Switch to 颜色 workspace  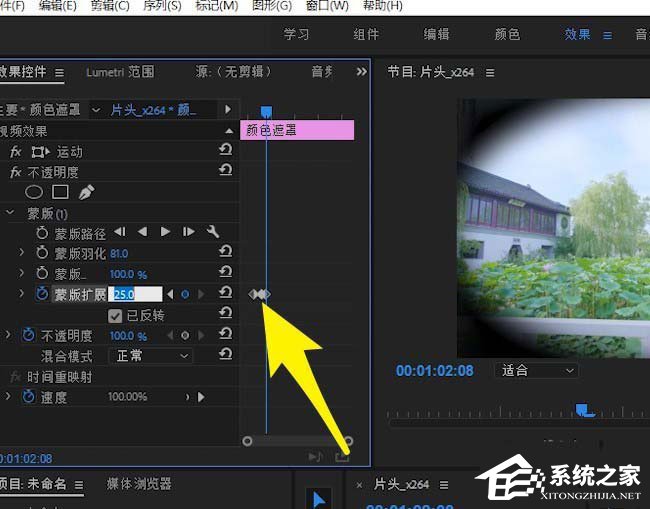click(x=507, y=34)
